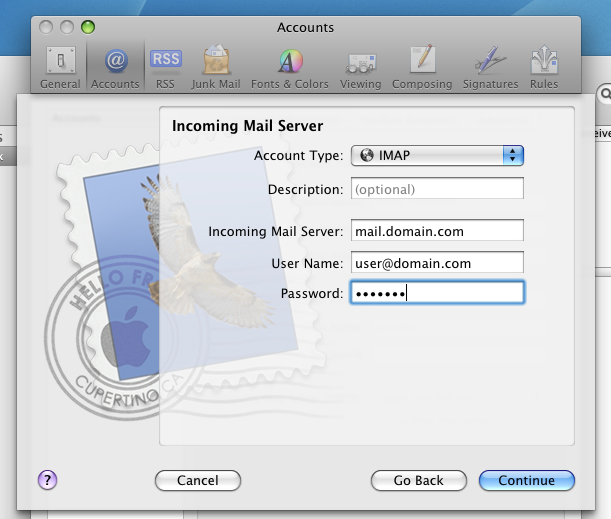611x519 pixels.
Task: Open the RSS preferences pane
Action: [165, 67]
